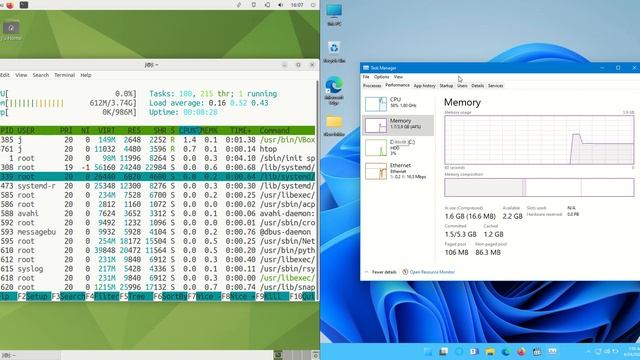Open the View menu in the terminal

pyautogui.click(x=21, y=75)
